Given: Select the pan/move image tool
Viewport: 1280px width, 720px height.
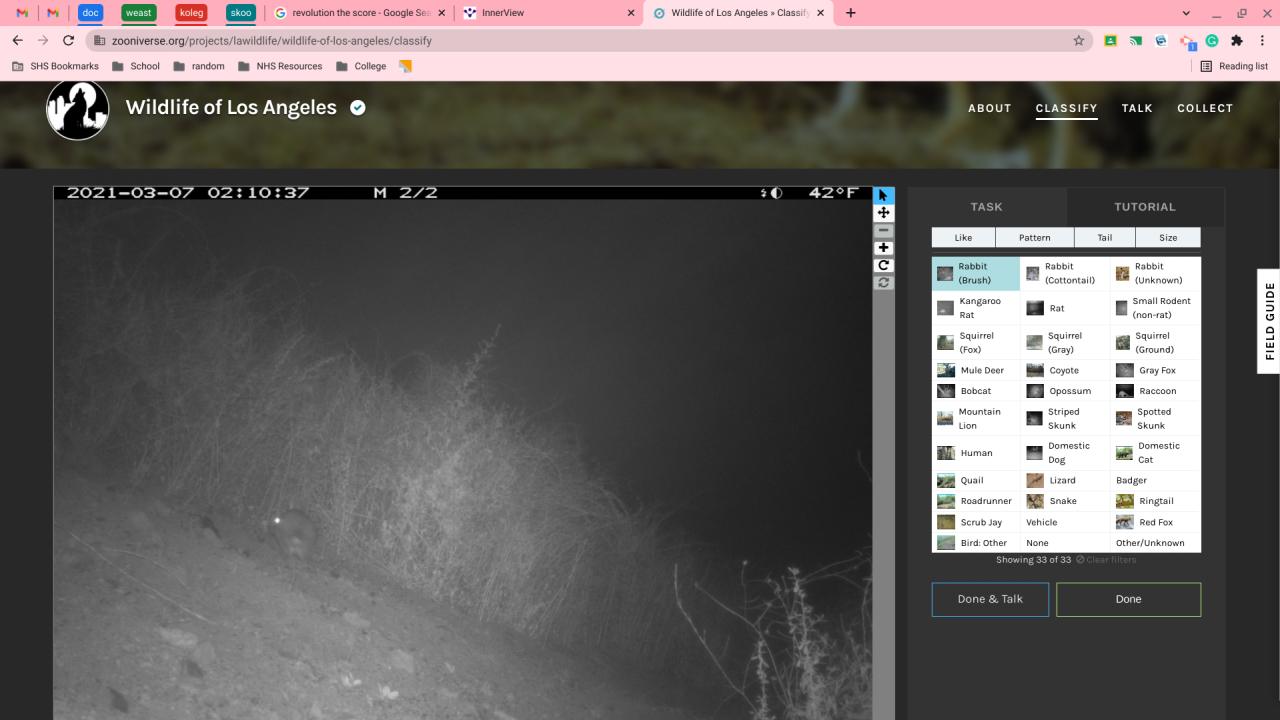Looking at the screenshot, I should 883,213.
